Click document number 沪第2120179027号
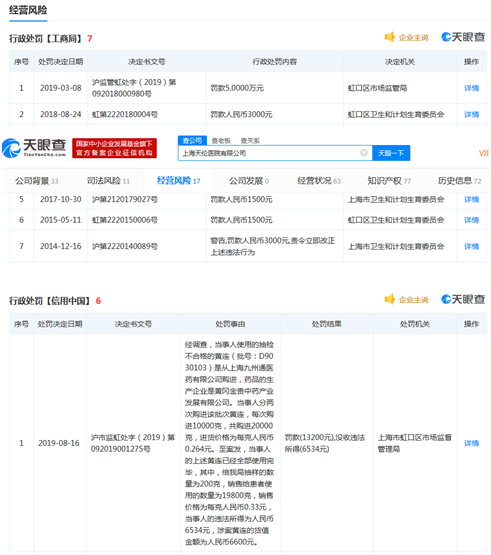The image size is (491, 555). (125, 200)
